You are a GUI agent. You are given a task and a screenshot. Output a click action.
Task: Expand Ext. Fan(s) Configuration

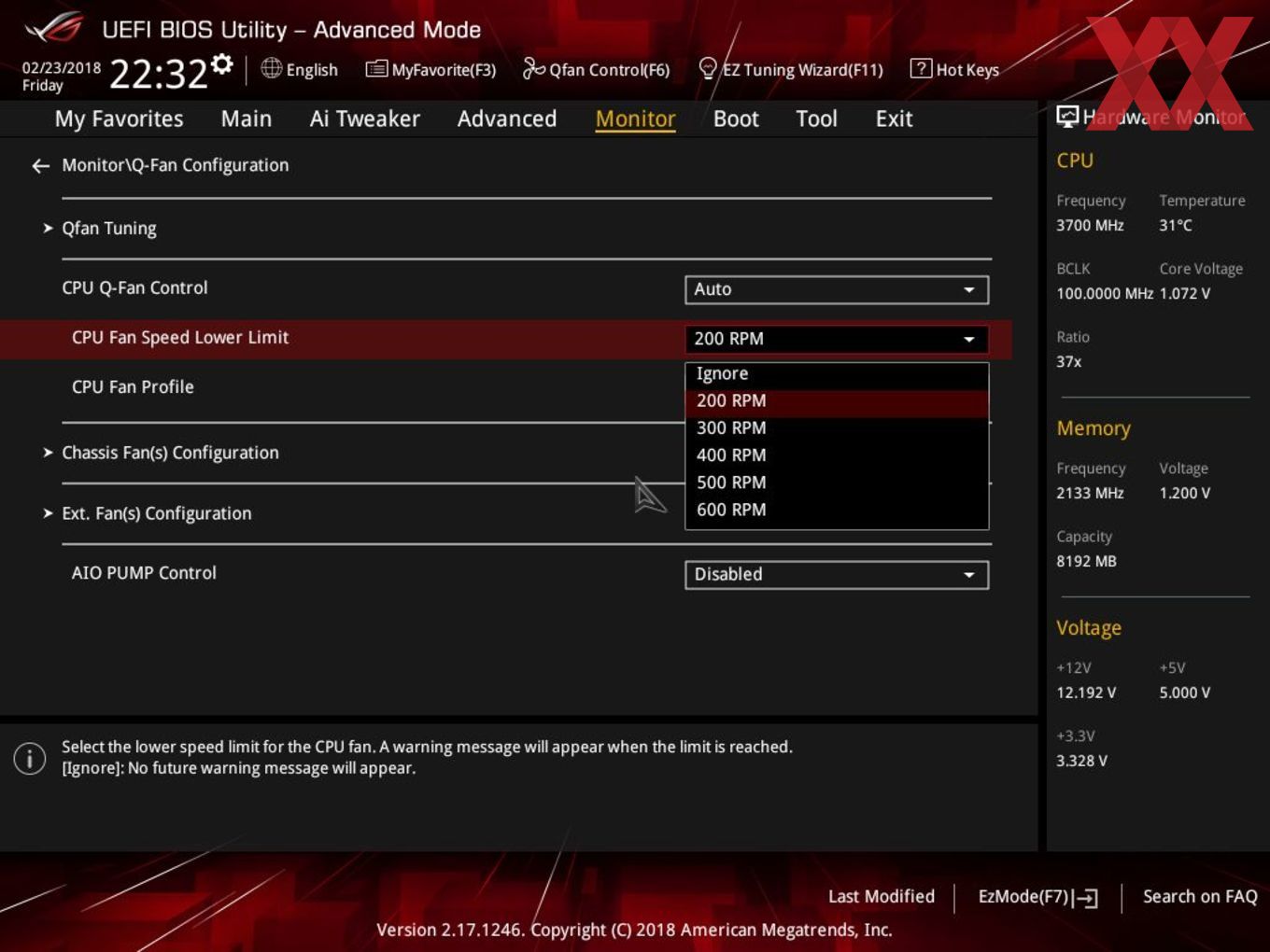[156, 513]
